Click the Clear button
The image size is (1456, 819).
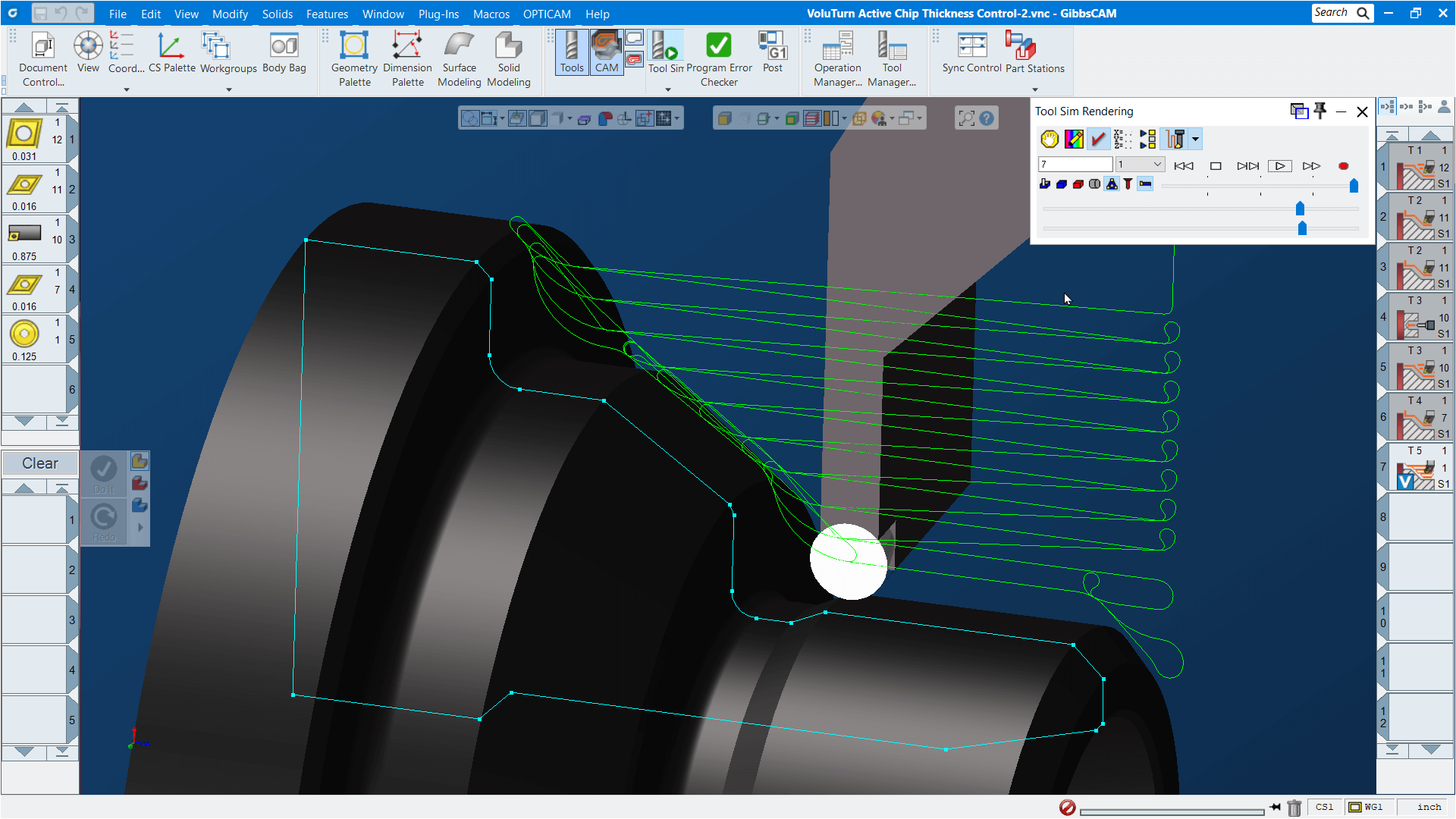pos(40,463)
